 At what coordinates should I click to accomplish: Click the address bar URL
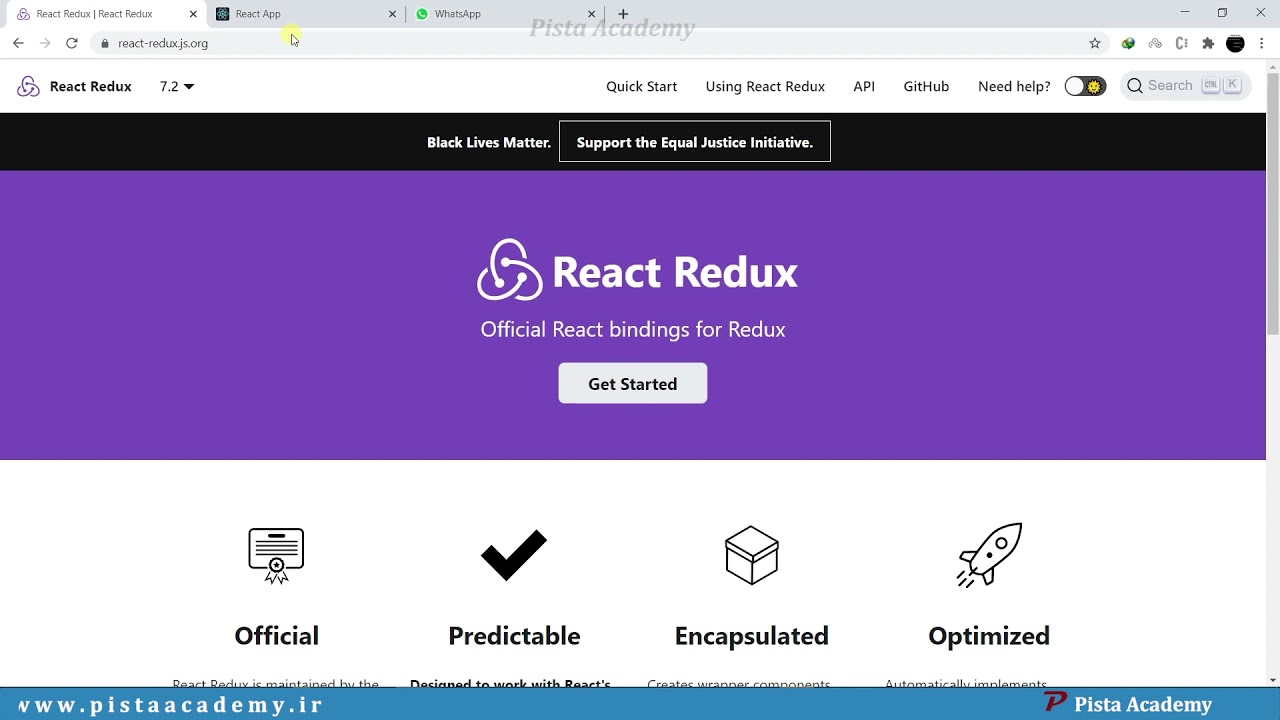(x=163, y=43)
